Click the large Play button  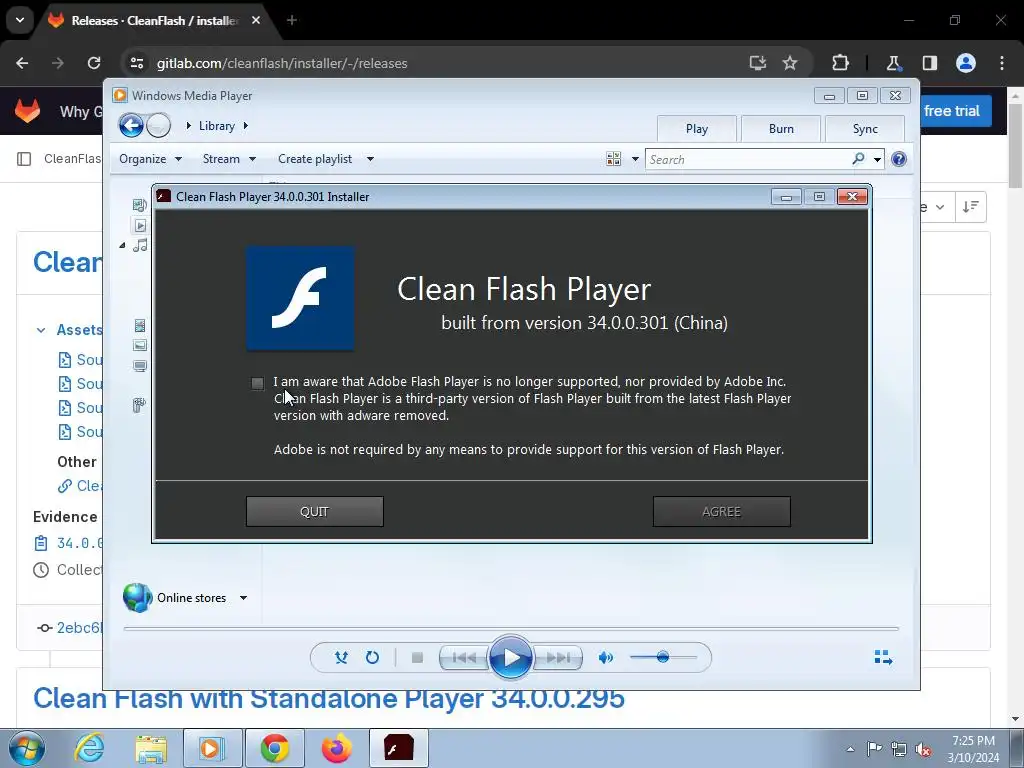click(x=511, y=658)
